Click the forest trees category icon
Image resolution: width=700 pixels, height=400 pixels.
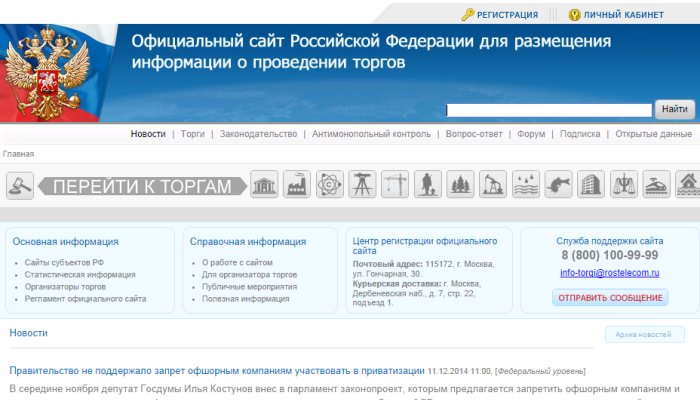click(461, 185)
